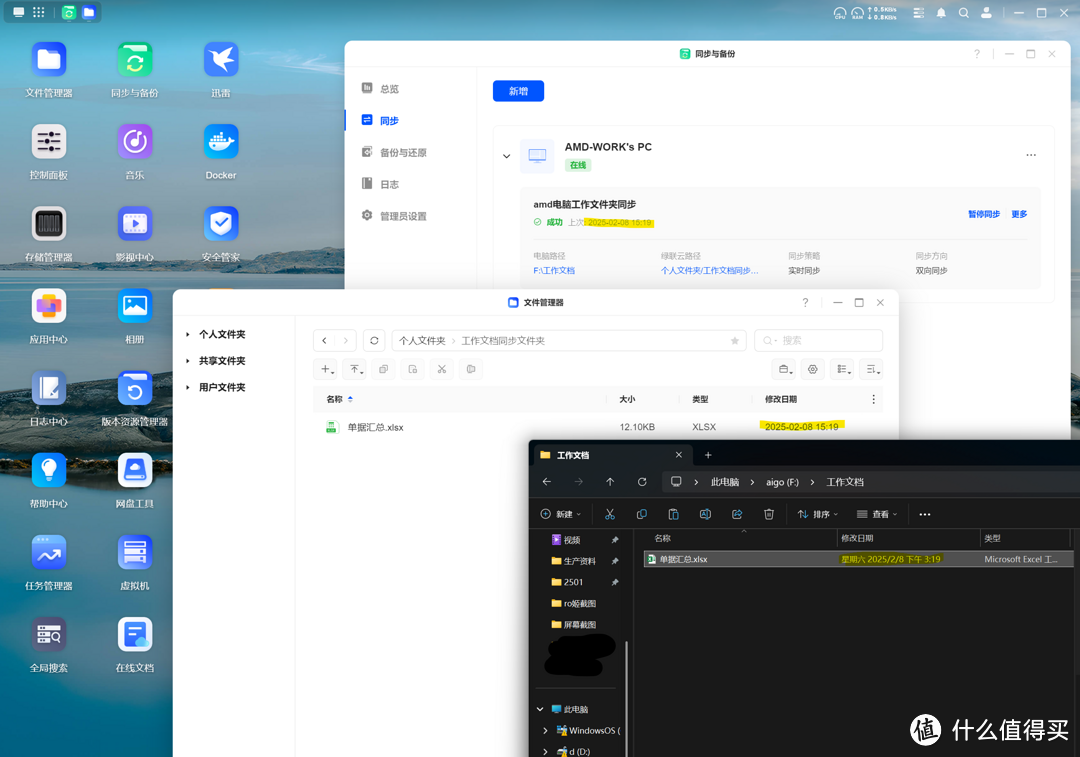
Task: Select 单据汇总.xlsx in 文件管理器 list
Action: (x=375, y=427)
